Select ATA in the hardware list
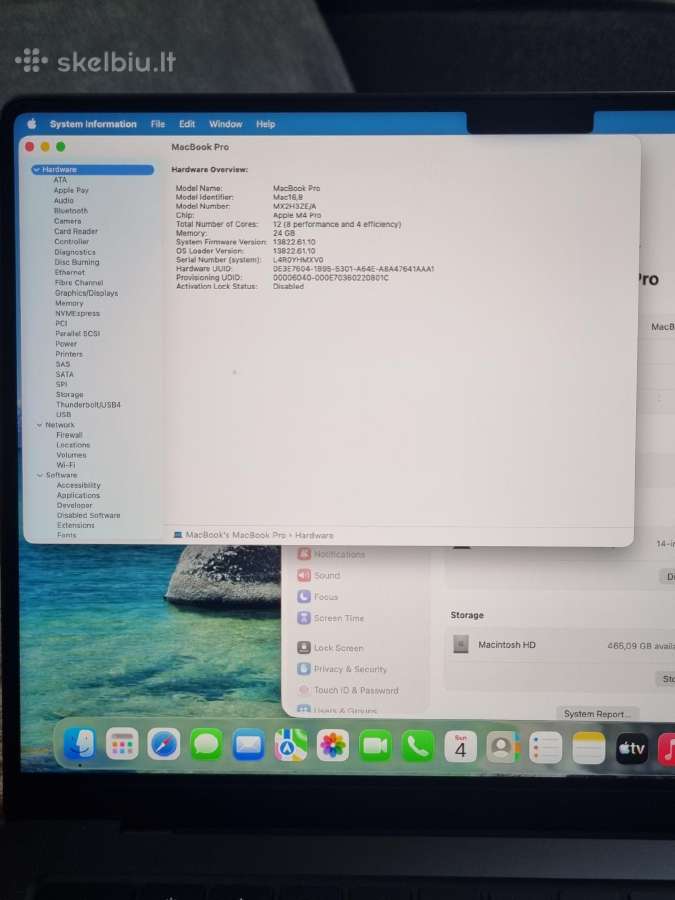The width and height of the screenshot is (675, 900). [60, 180]
